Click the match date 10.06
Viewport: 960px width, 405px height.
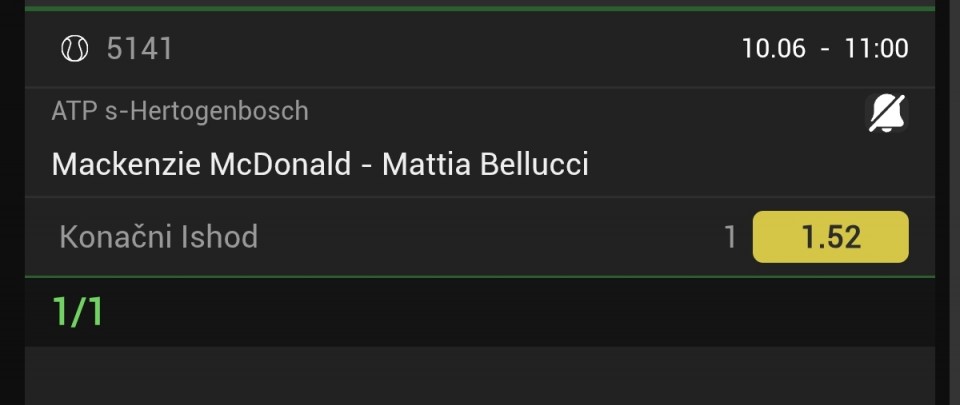[774, 48]
